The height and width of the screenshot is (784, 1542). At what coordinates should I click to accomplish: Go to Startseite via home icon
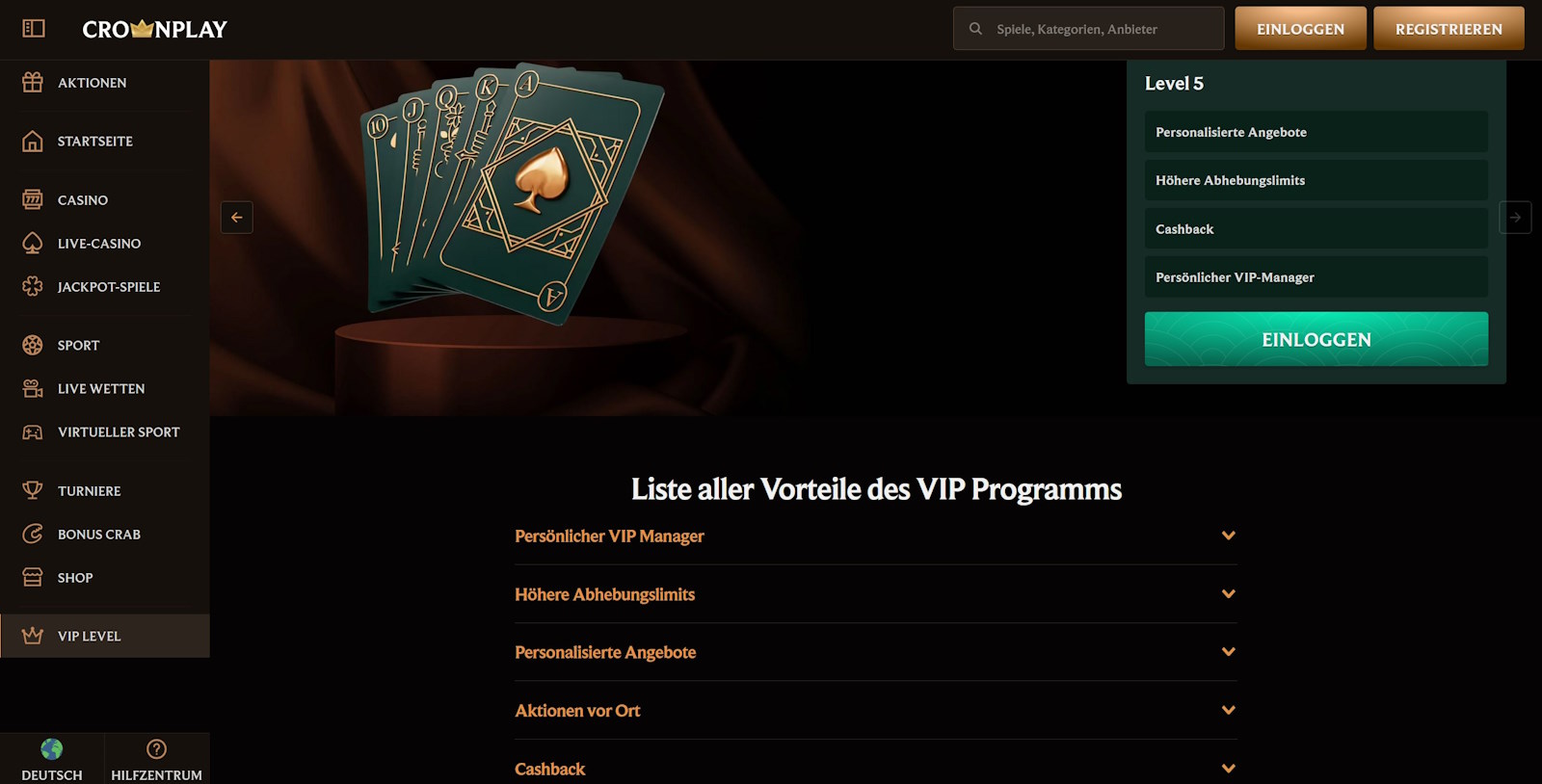33,142
